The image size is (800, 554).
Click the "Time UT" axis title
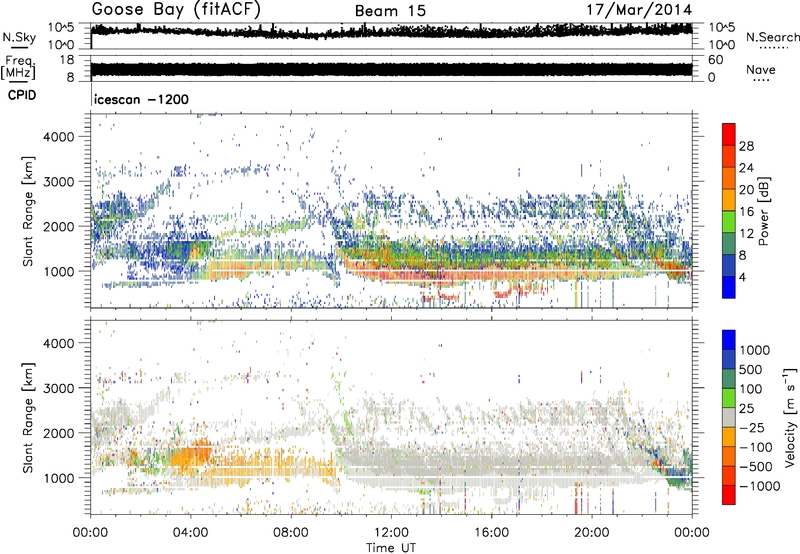coord(391,548)
